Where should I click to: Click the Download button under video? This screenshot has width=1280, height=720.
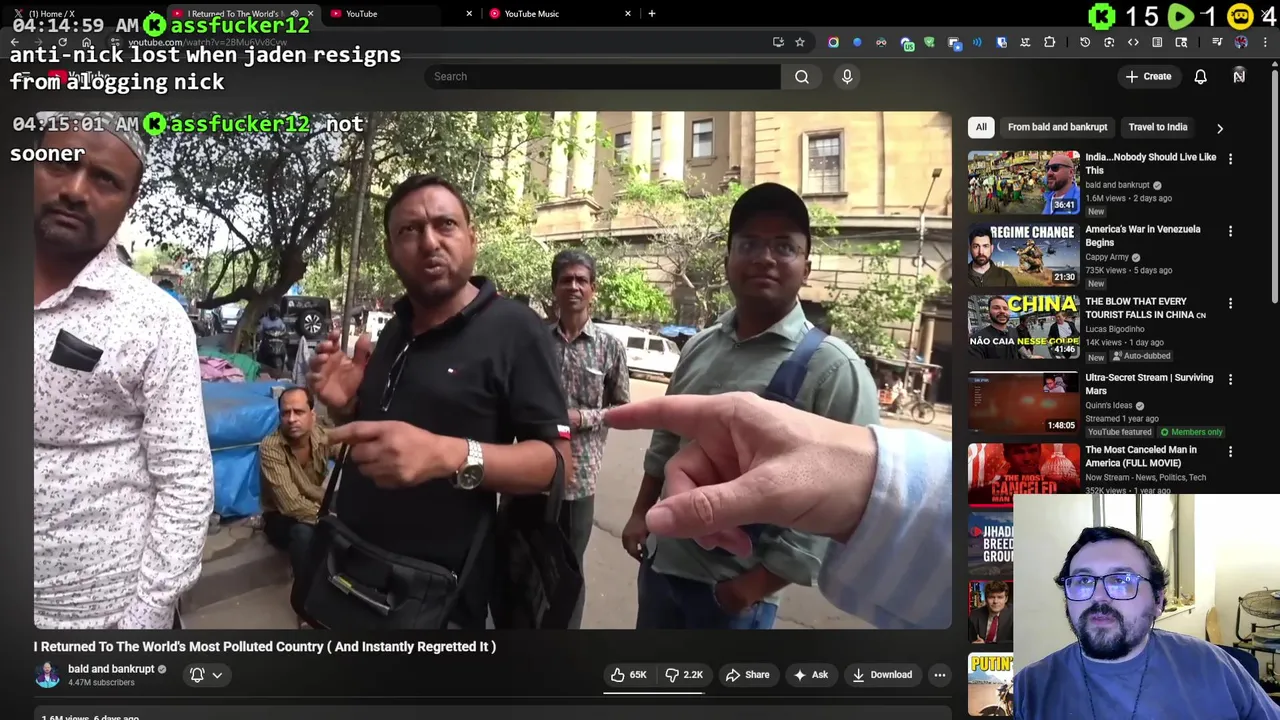coord(882,675)
